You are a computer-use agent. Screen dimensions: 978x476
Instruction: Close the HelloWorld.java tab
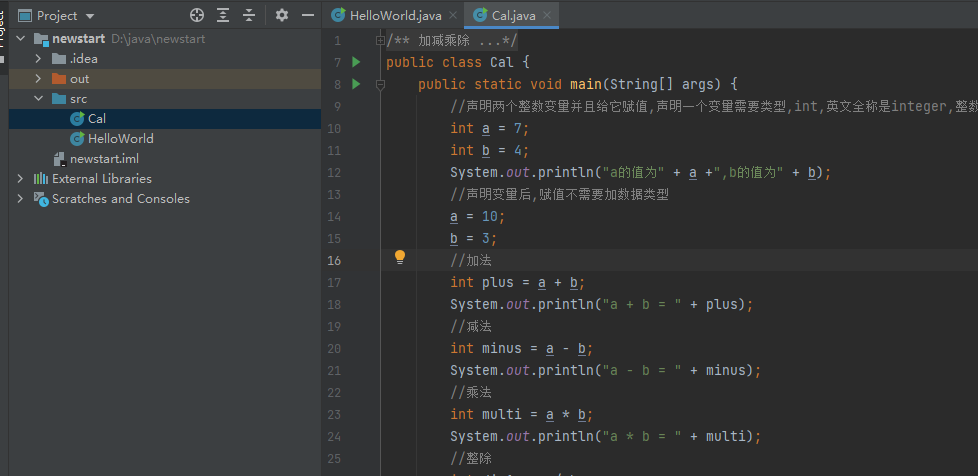click(453, 16)
